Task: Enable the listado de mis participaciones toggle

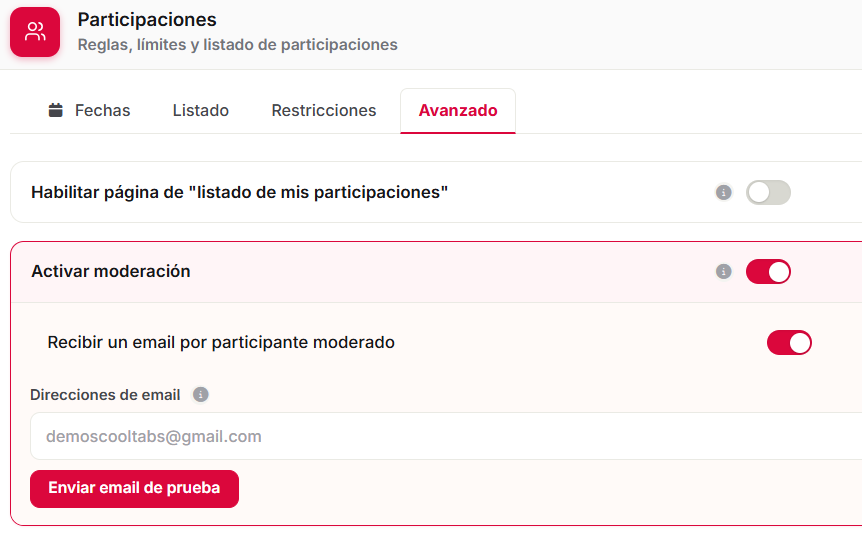Action: 768,192
